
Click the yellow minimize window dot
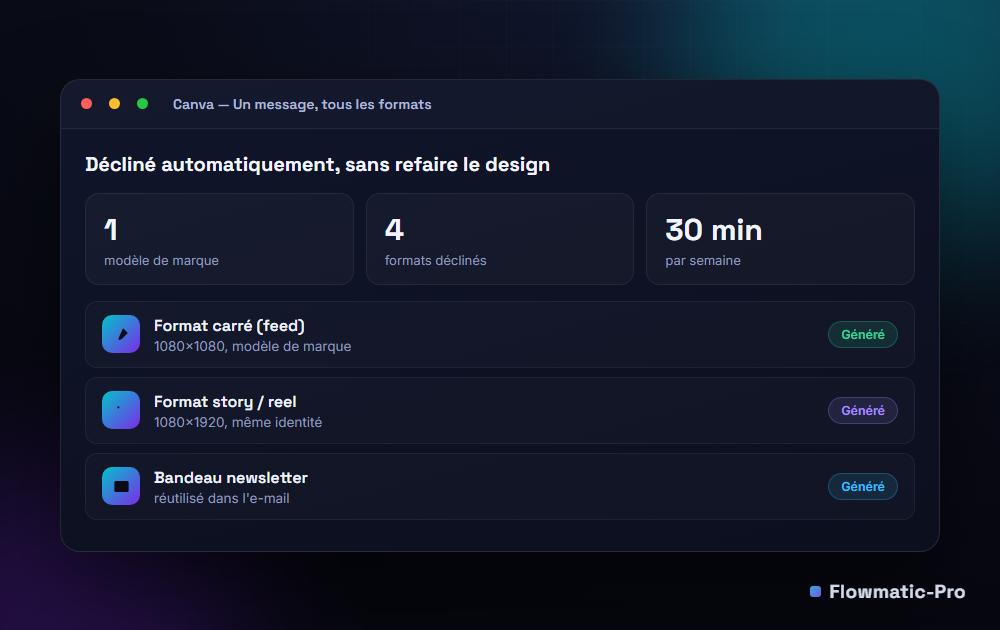pyautogui.click(x=115, y=104)
